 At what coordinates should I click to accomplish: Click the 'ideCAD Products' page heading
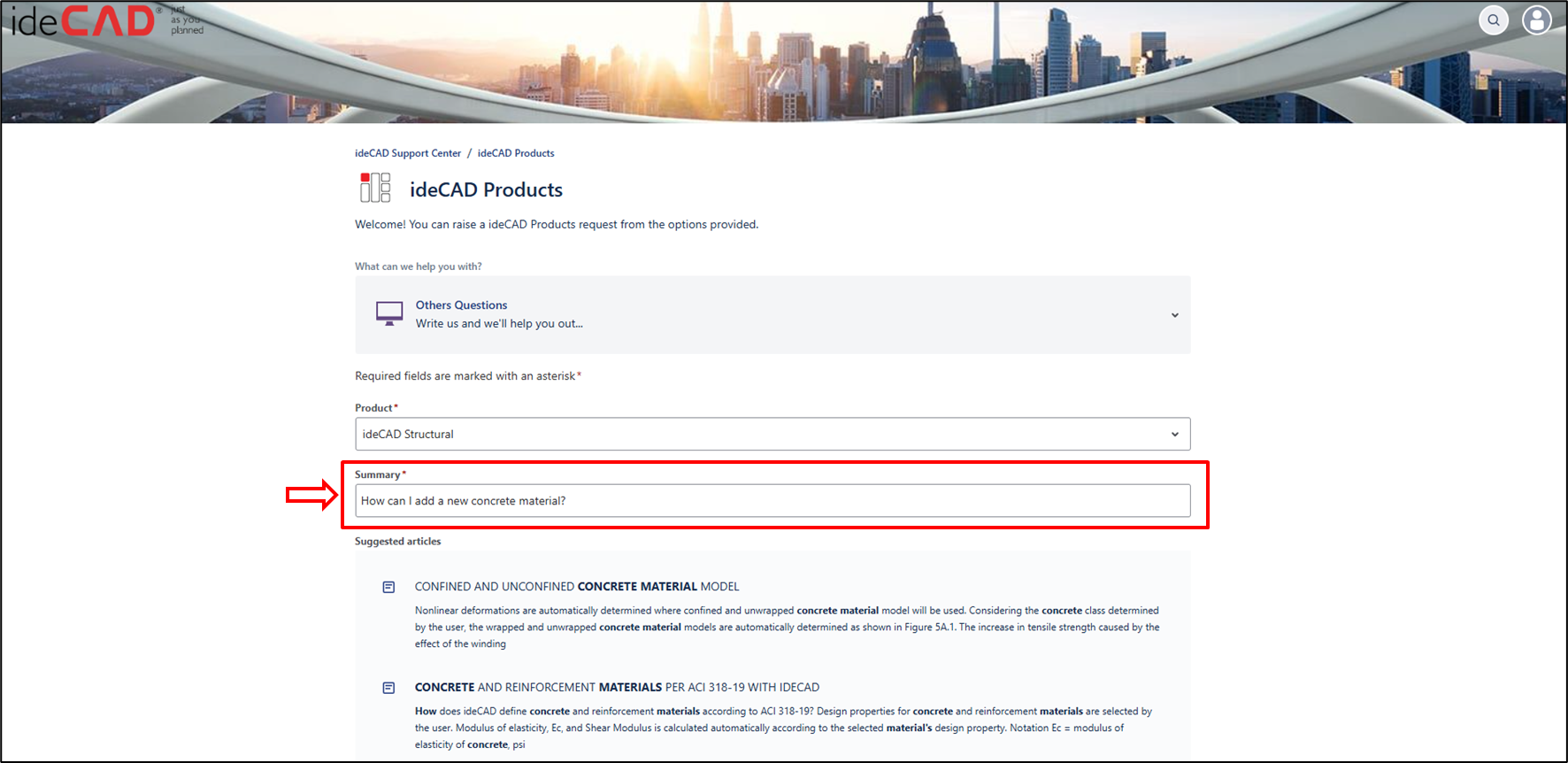486,189
